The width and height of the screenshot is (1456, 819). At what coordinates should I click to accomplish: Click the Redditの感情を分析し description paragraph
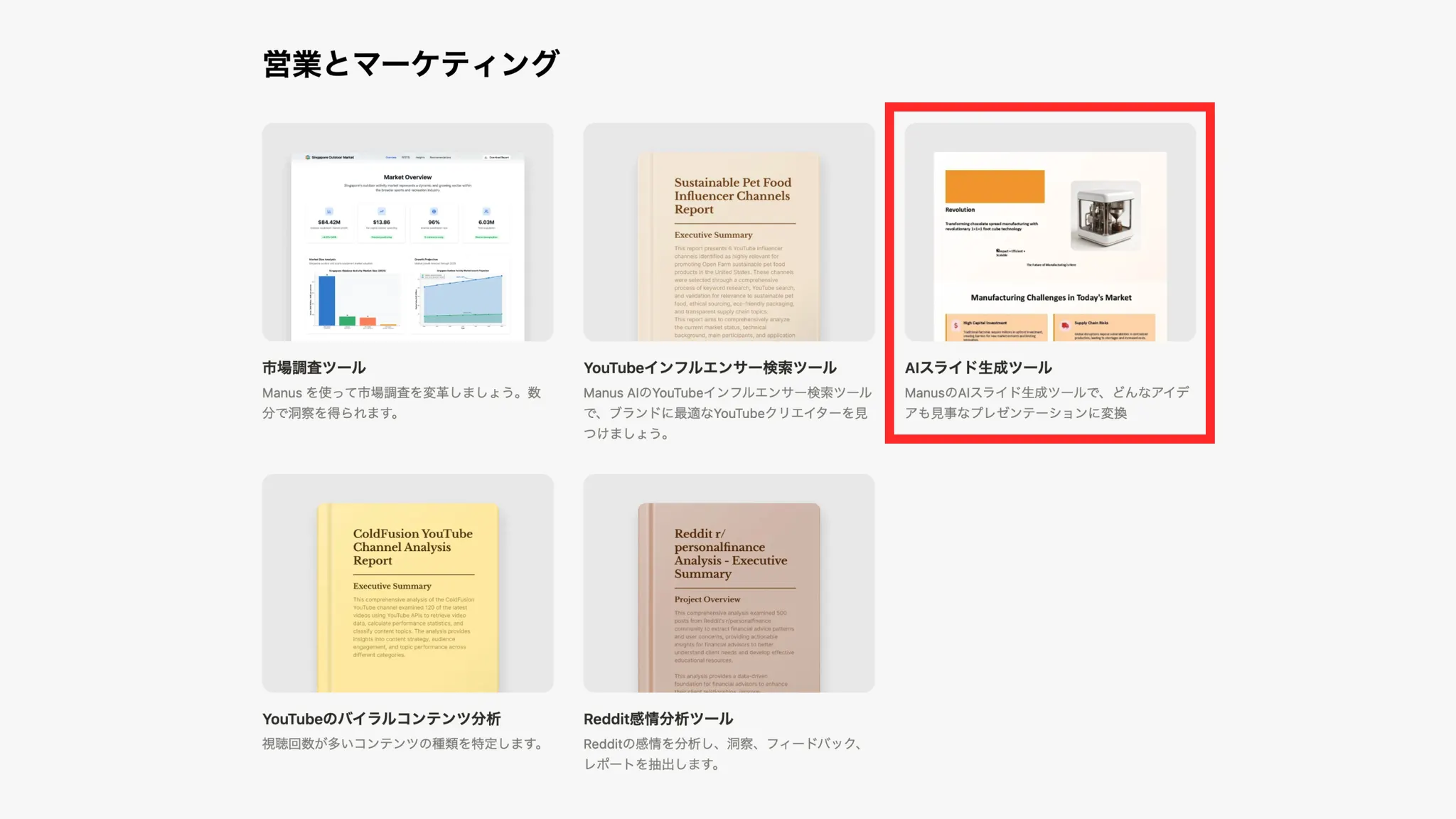[x=724, y=754]
